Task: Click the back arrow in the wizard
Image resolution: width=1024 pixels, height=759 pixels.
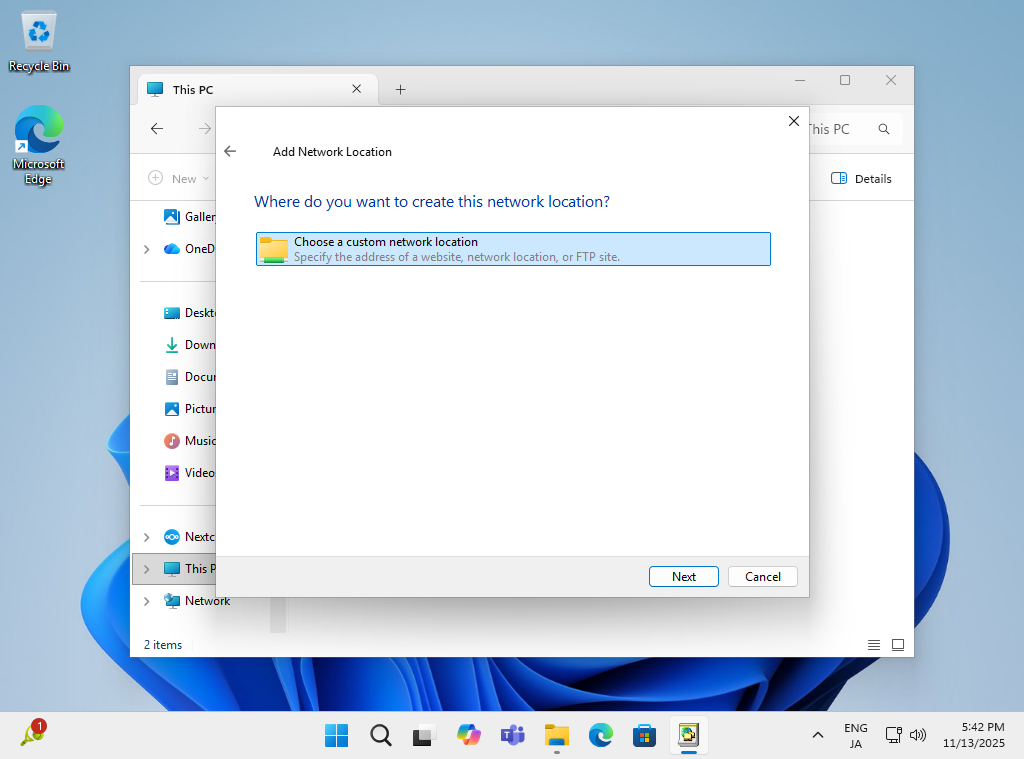Action: click(230, 151)
